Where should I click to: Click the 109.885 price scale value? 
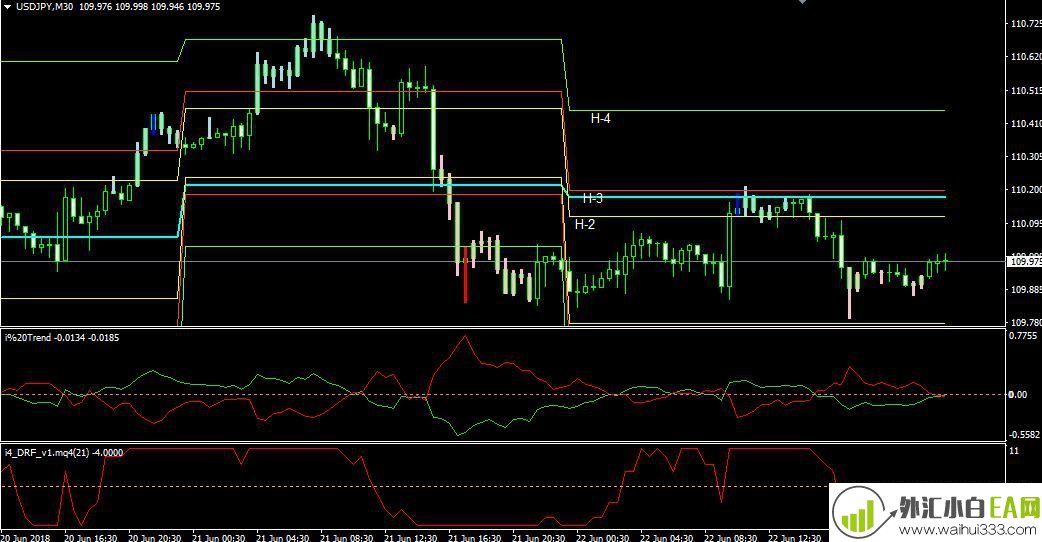coord(1025,290)
